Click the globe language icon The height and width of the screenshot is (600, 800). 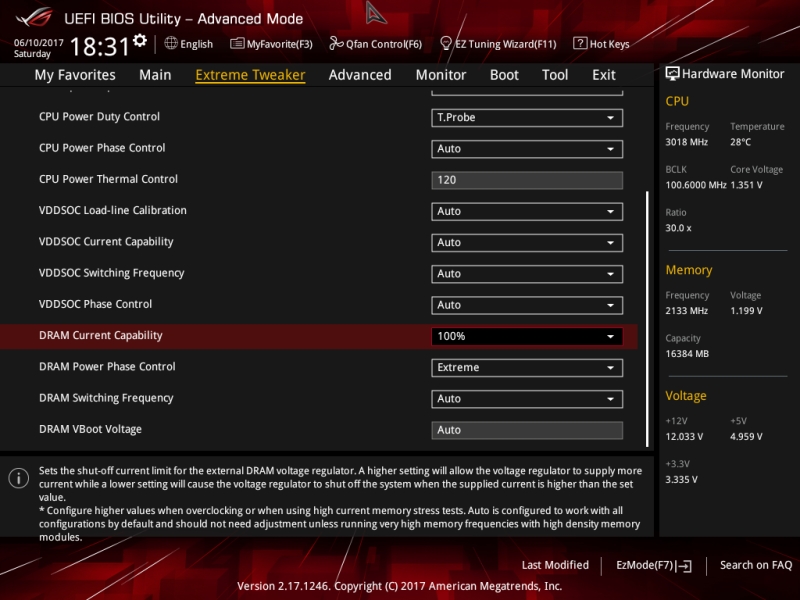171,43
